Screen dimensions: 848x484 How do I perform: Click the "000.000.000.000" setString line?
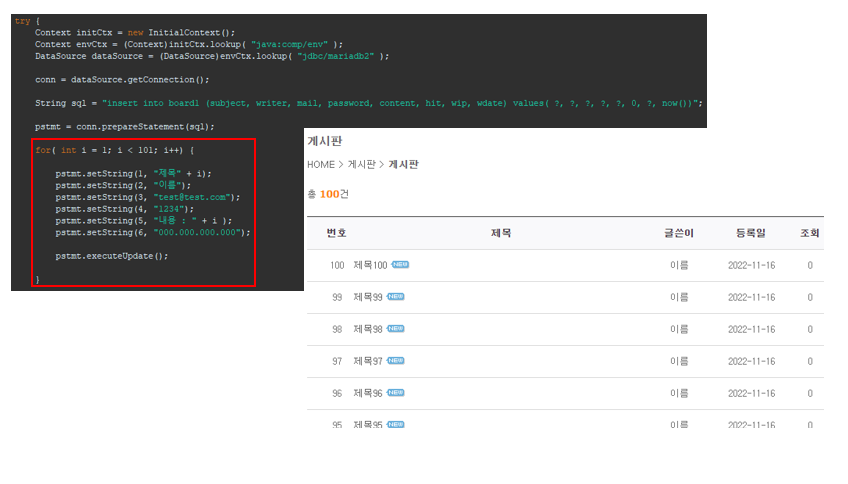tap(153, 232)
